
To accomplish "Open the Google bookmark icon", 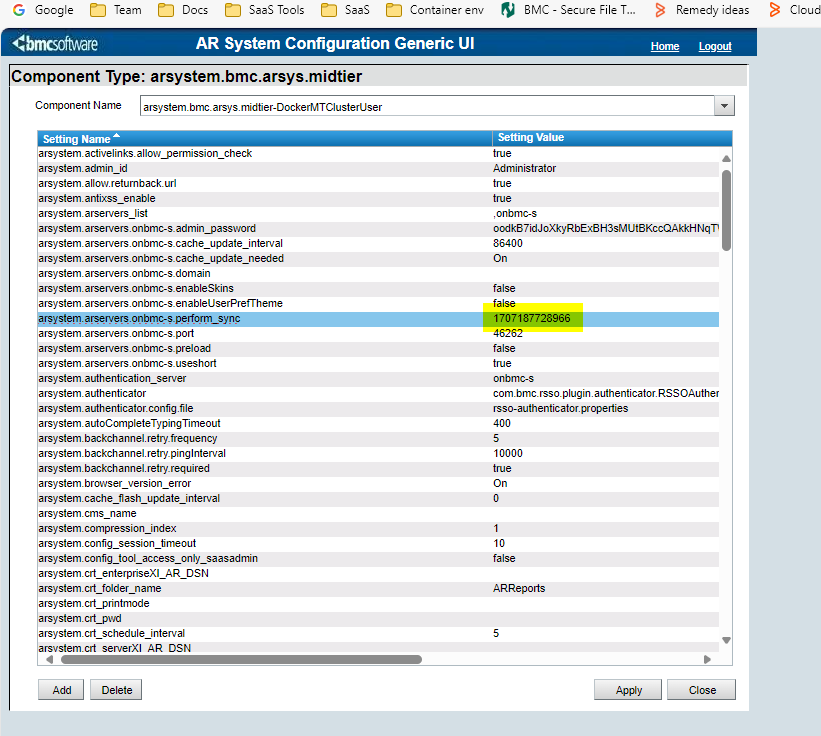I will tap(19, 10).
